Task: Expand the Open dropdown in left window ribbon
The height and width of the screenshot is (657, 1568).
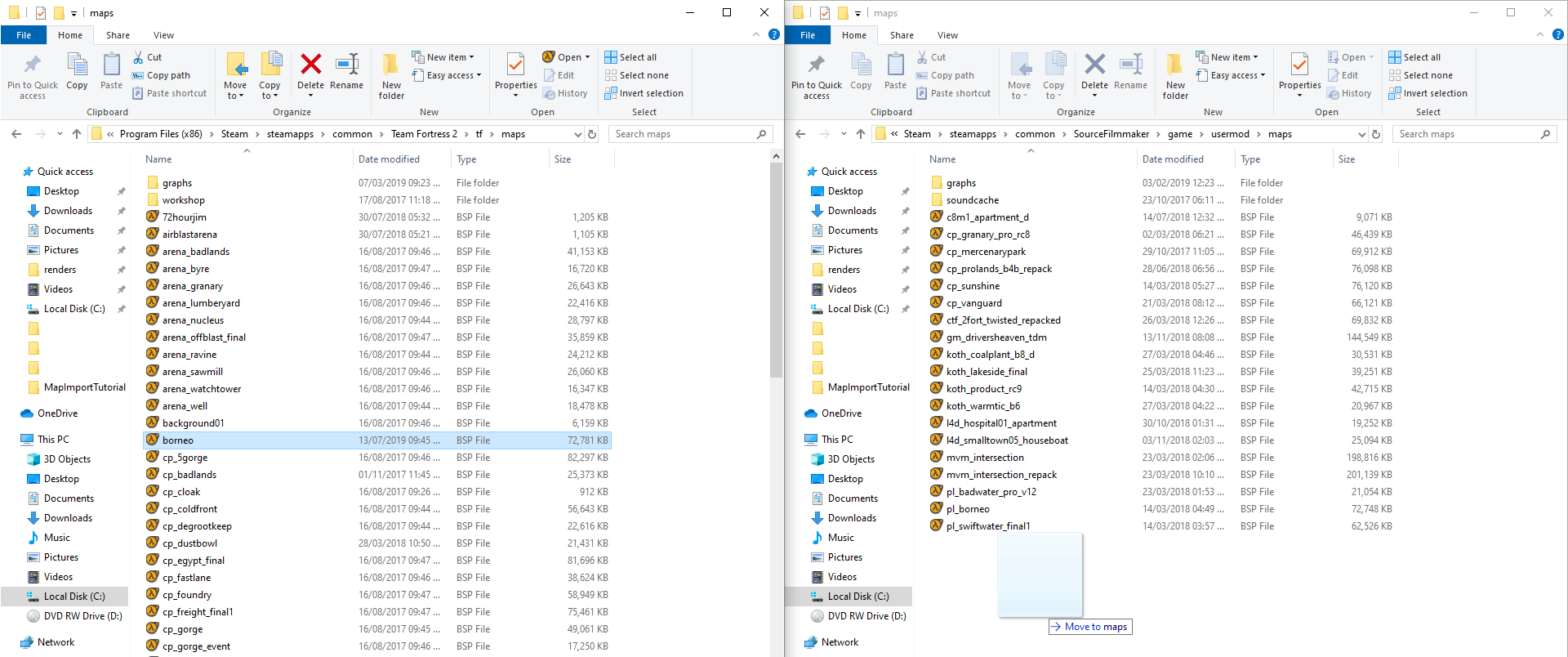Action: (x=586, y=57)
